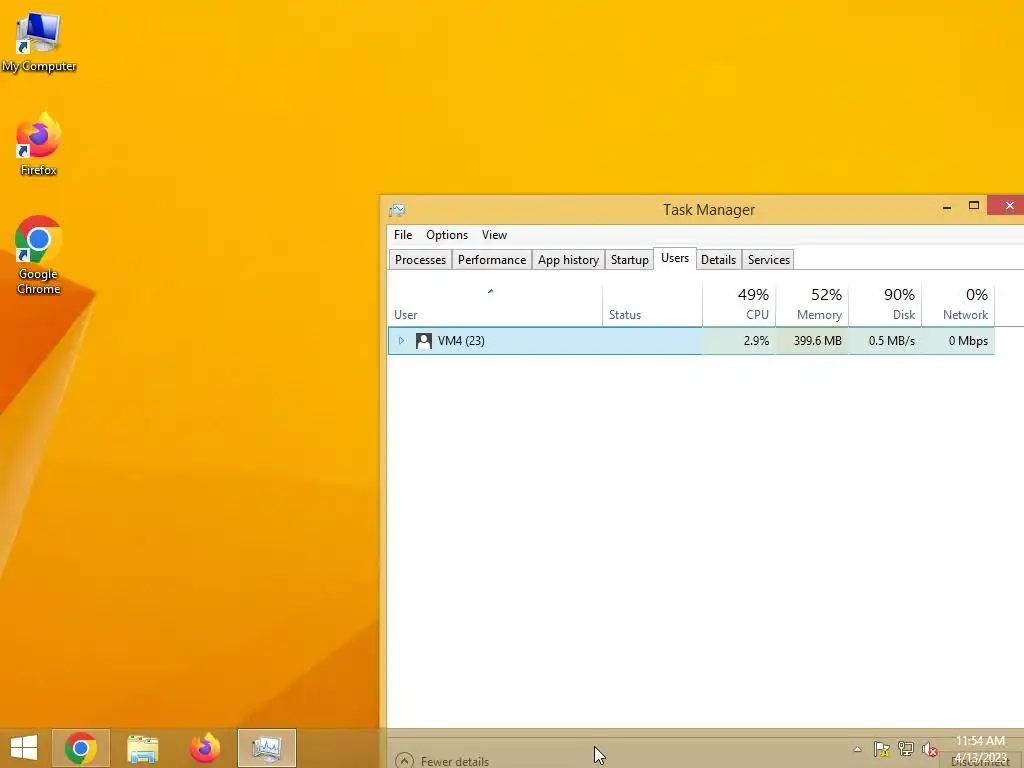Minimize the Task Manager window
Screen dimensions: 1024x768
[947, 207]
